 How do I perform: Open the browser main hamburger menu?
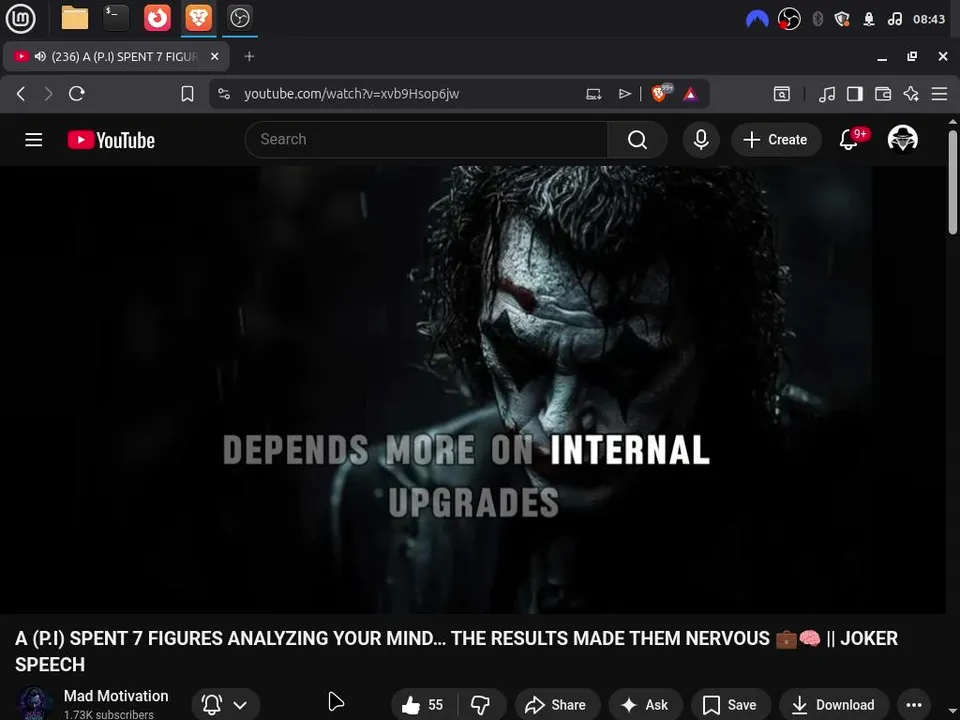[939, 94]
